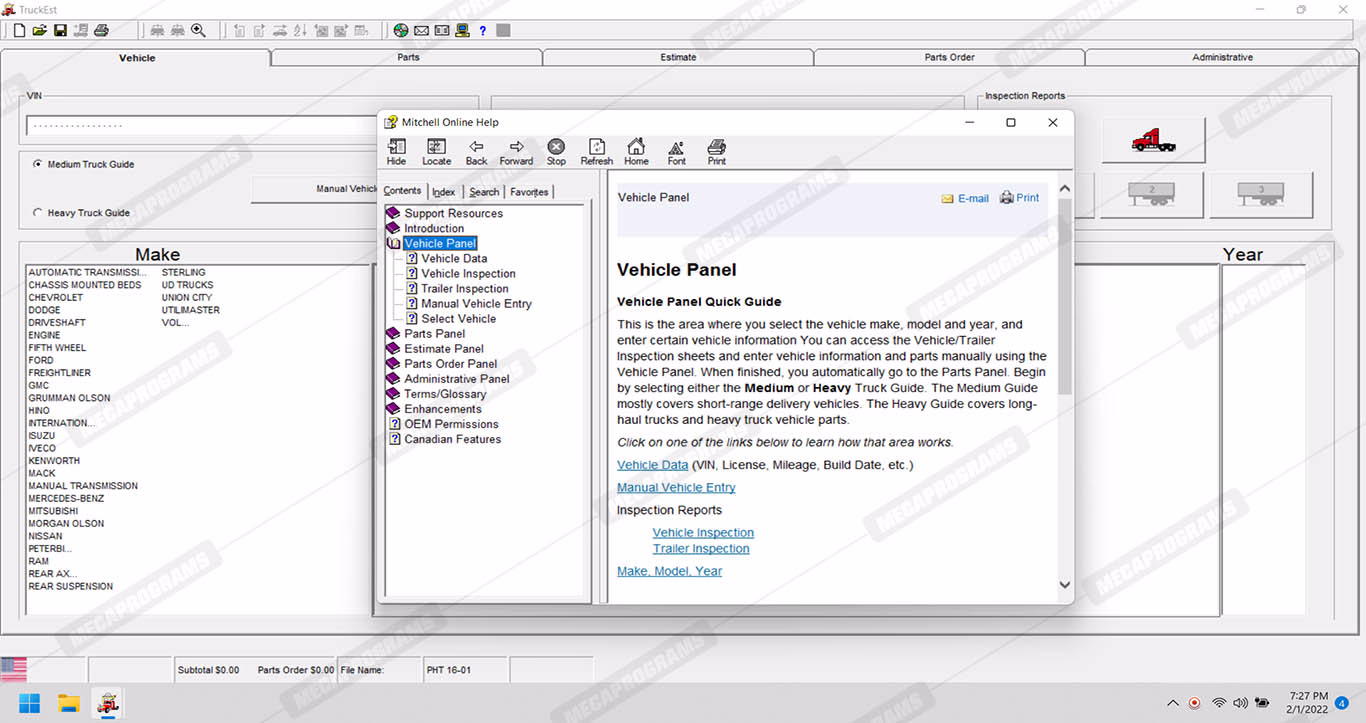This screenshot has height=723, width=1366.
Task: Open the Contents tab in help
Action: [402, 191]
